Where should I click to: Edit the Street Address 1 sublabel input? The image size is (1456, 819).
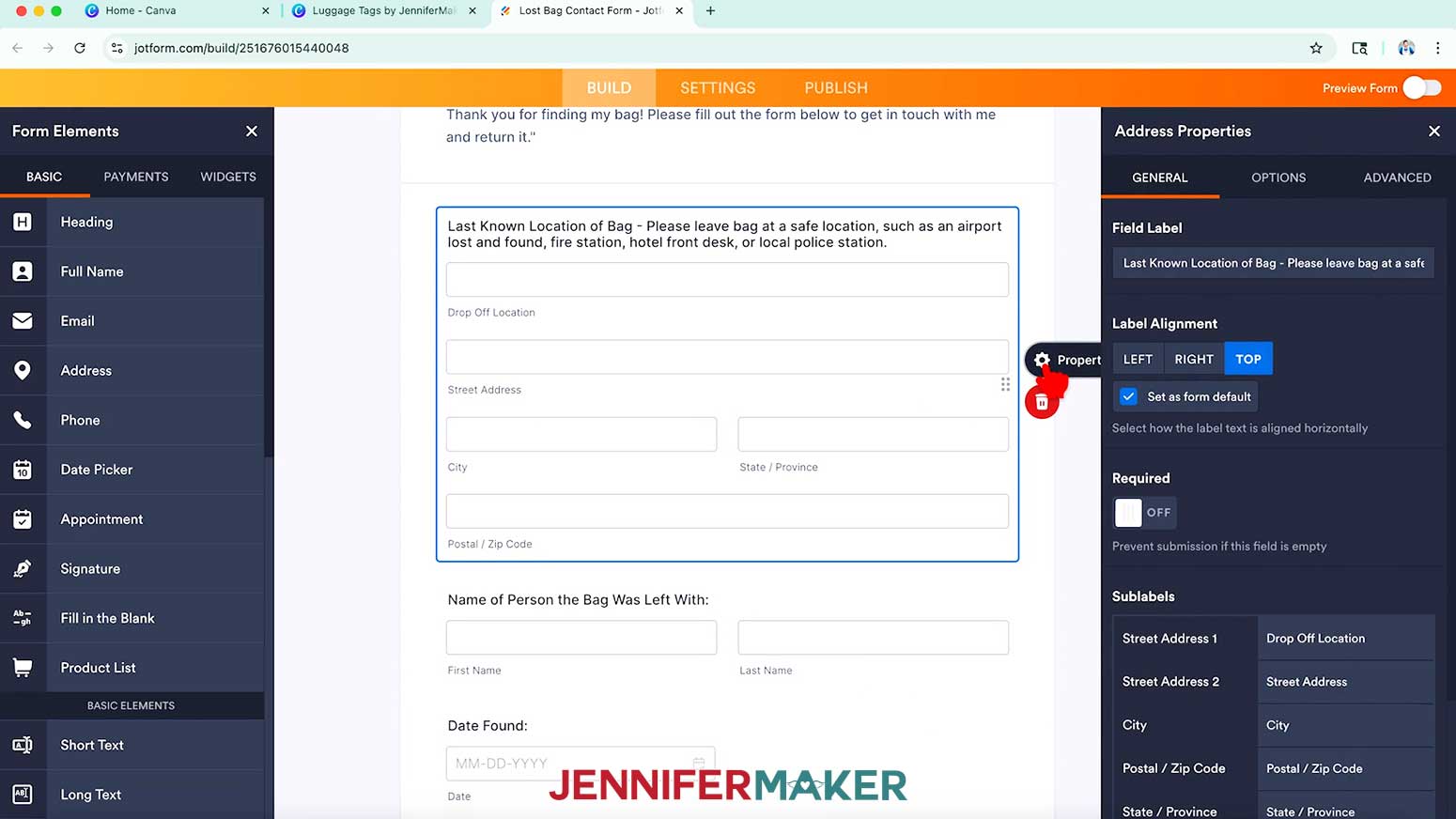(x=1345, y=639)
